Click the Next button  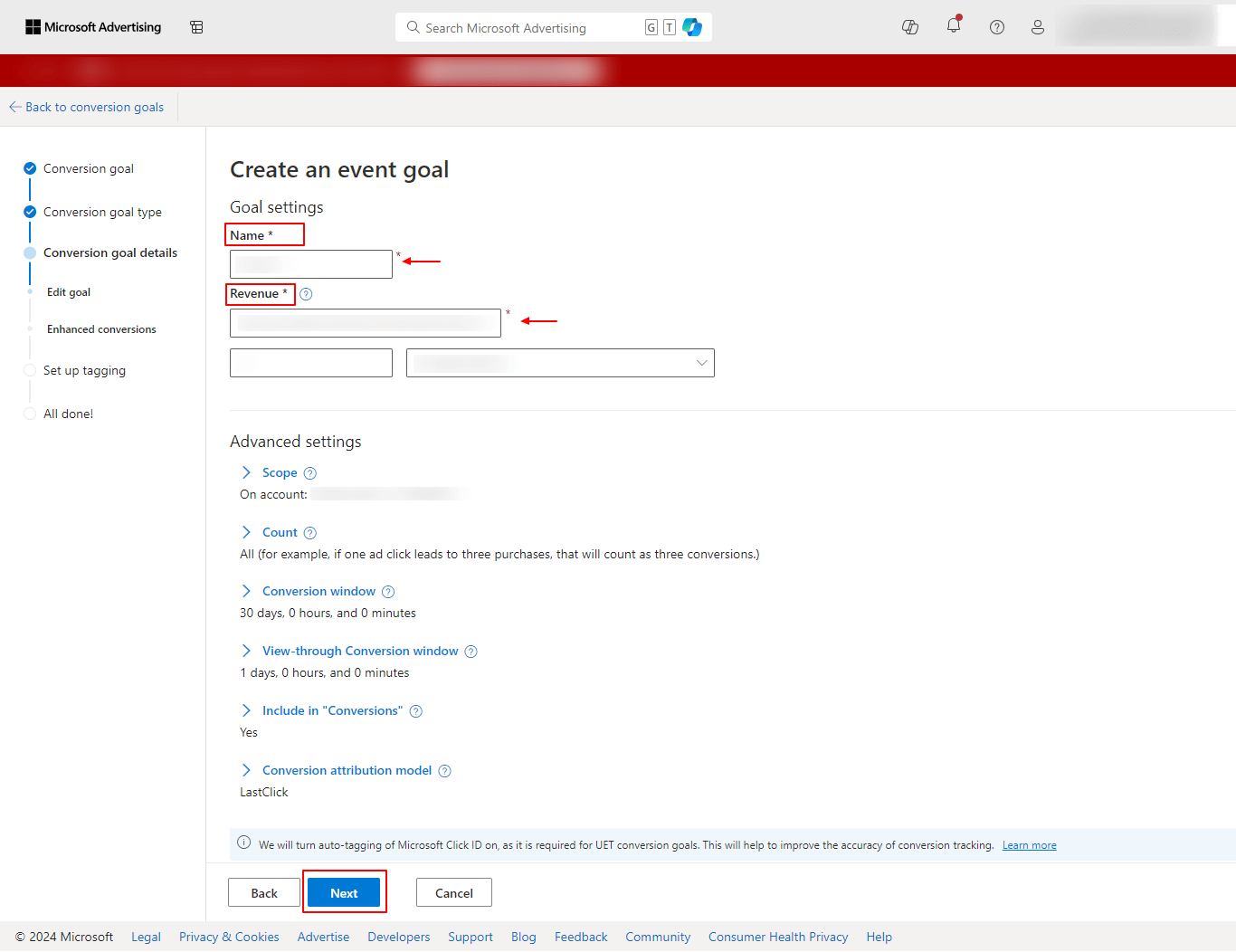344,892
